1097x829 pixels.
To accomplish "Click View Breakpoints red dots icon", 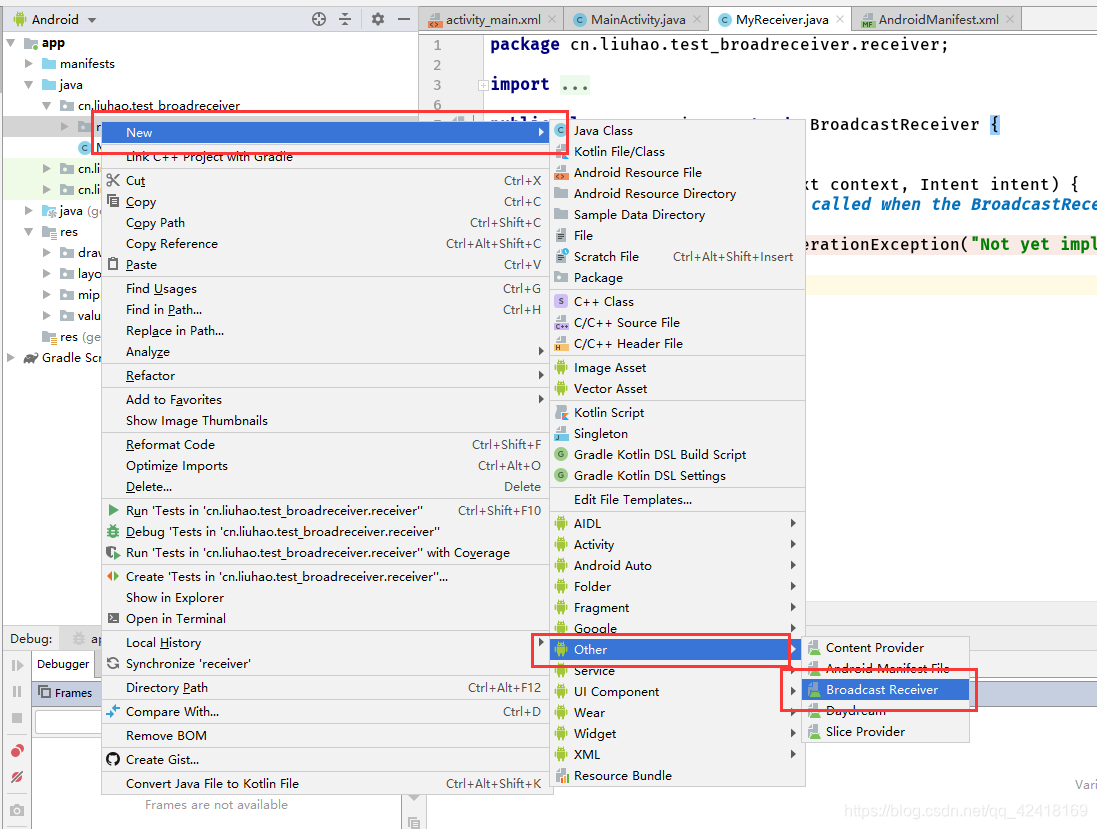I will click(x=17, y=751).
